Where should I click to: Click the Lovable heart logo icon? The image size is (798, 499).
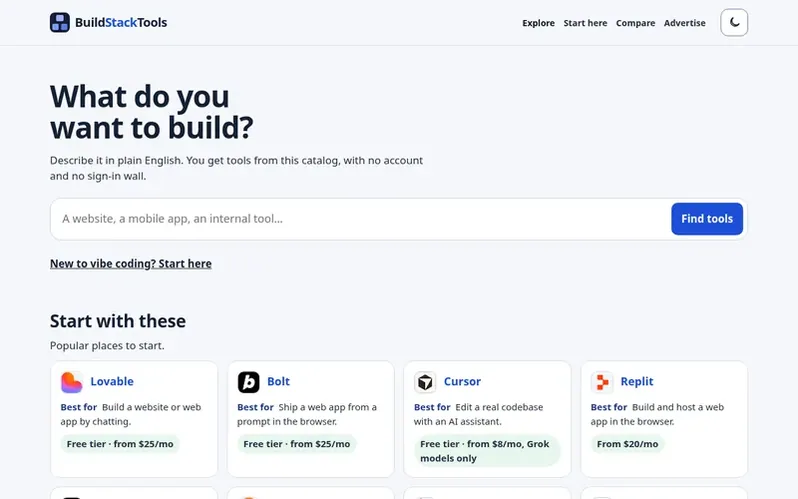click(72, 382)
